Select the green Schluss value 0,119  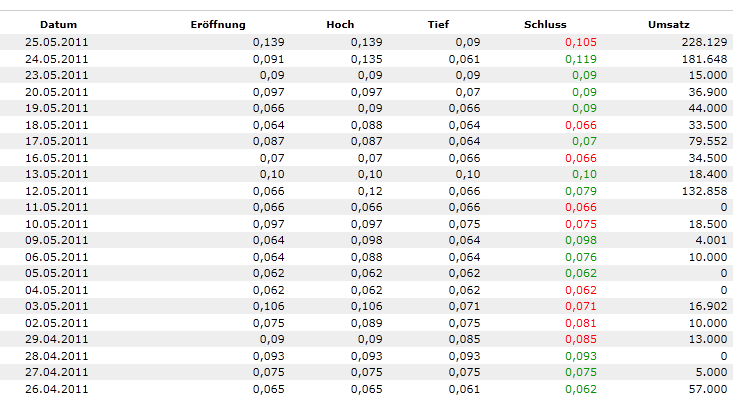point(580,59)
